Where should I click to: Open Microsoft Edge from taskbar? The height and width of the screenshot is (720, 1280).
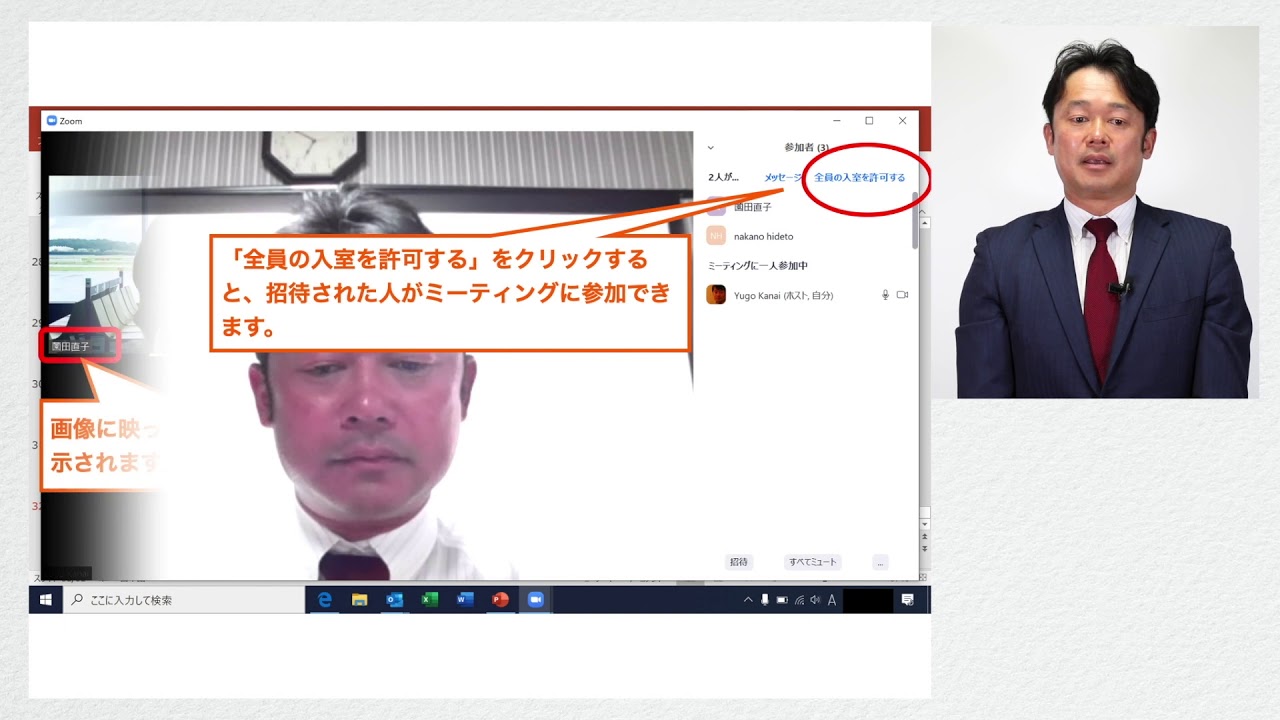[324, 600]
